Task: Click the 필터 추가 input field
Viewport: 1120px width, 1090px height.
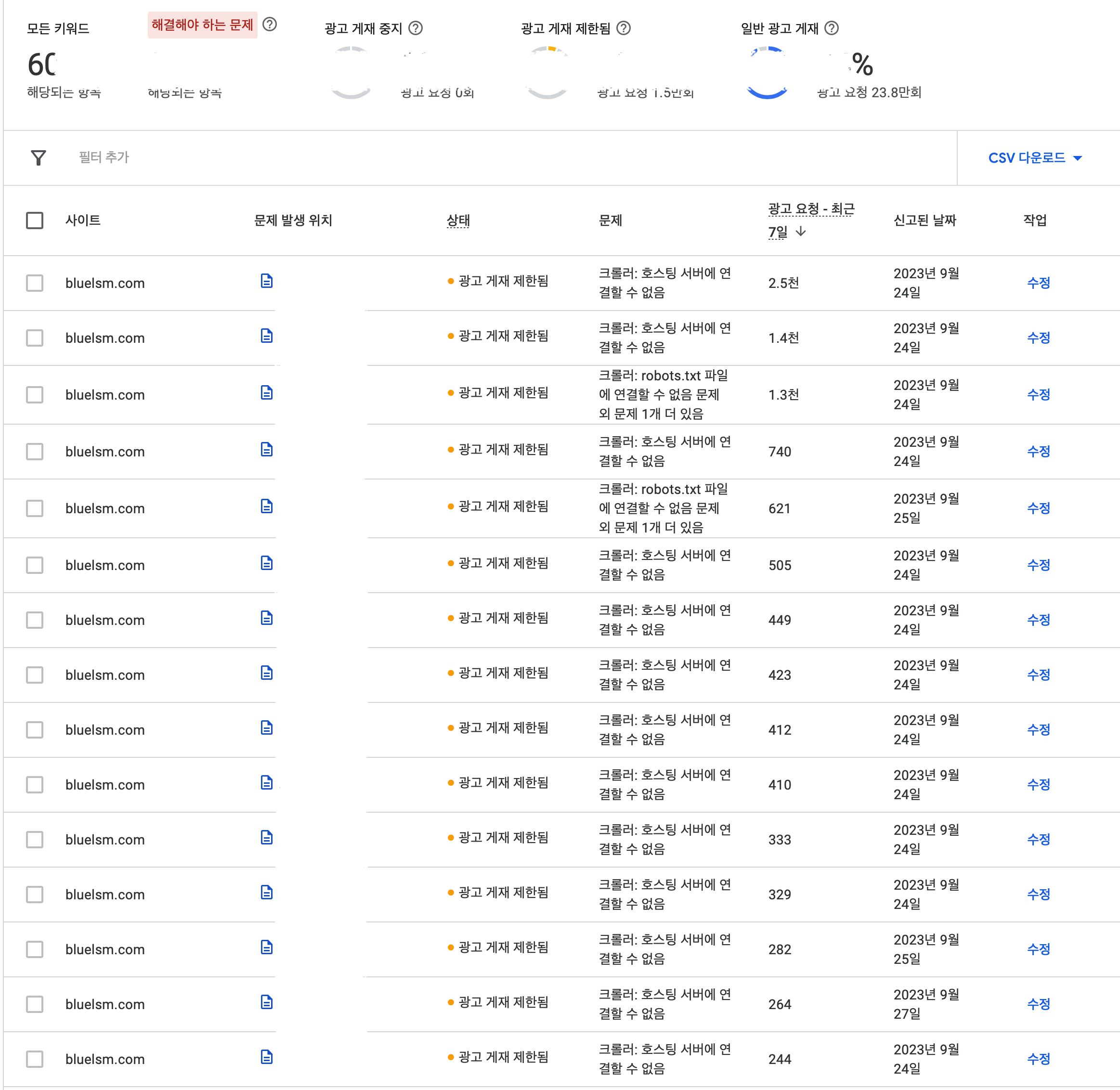Action: point(104,157)
